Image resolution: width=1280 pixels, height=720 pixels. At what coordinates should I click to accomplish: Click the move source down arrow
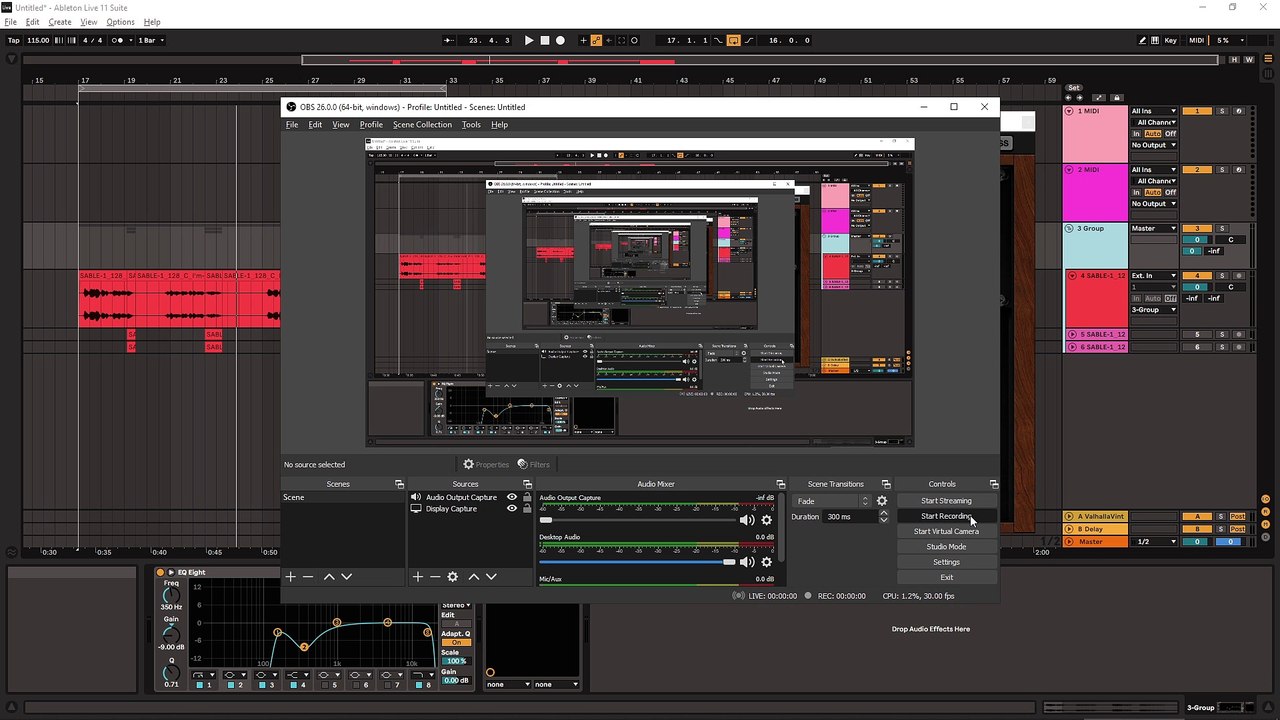click(x=492, y=577)
